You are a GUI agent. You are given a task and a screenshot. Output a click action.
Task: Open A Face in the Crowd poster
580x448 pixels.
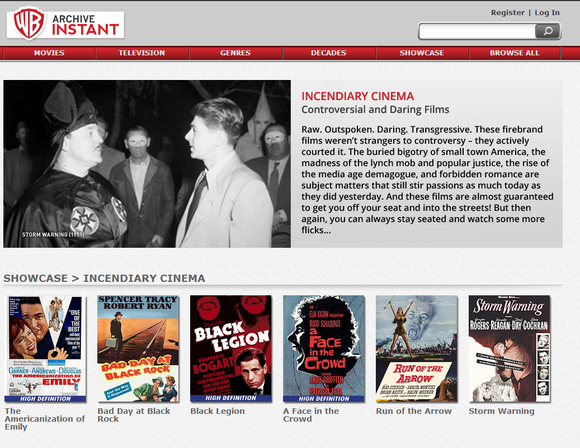coord(324,349)
